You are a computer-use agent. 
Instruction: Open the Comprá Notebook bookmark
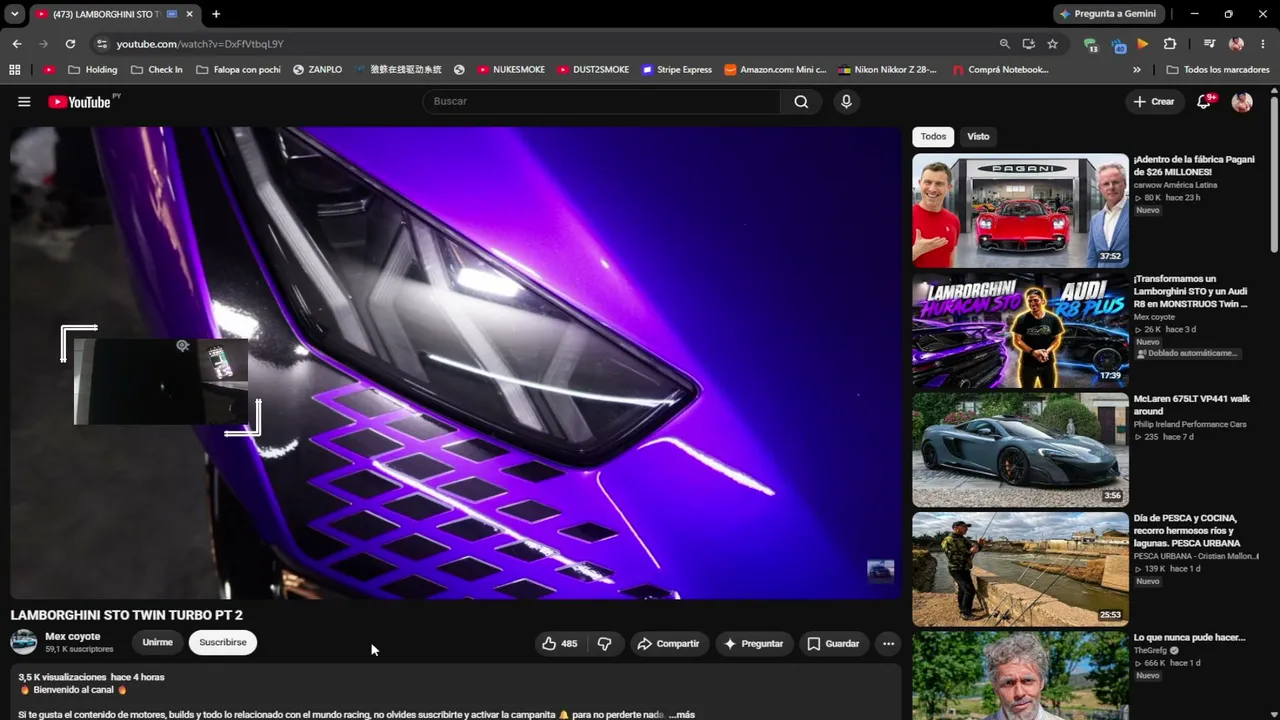[1000, 70]
